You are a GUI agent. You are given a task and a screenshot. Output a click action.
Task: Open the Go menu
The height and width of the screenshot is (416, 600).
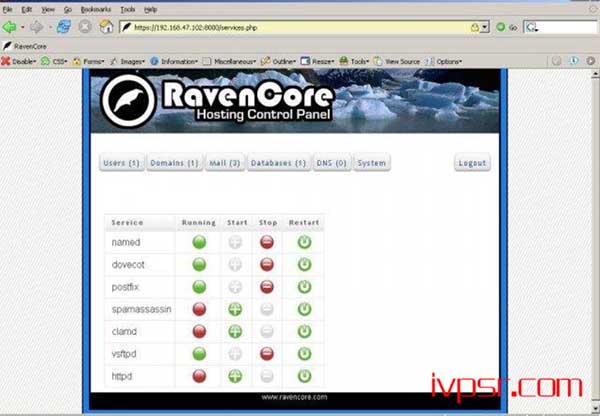pyautogui.click(x=68, y=10)
